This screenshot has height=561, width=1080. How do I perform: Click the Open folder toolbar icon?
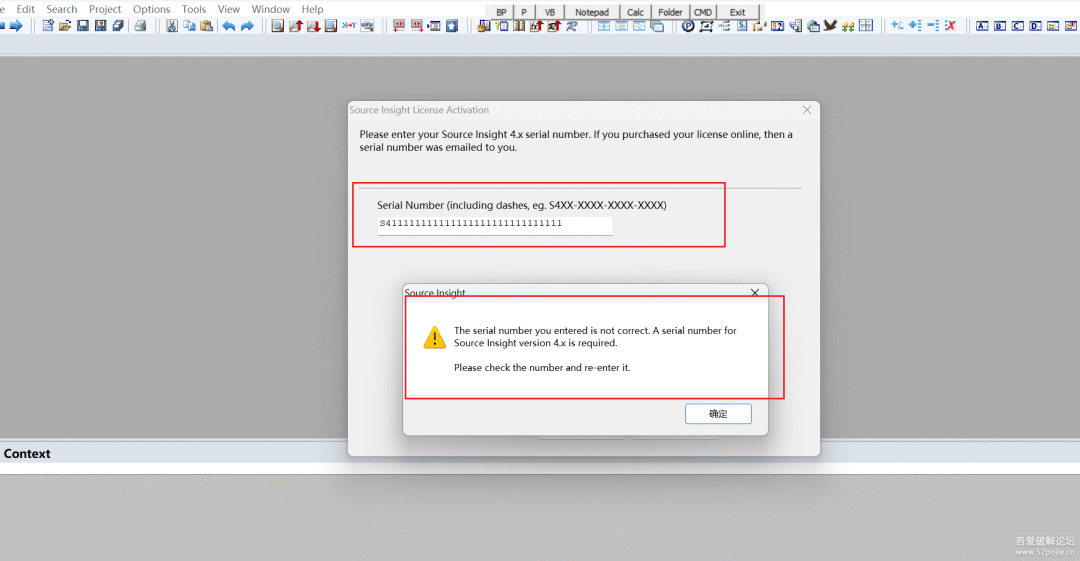click(x=65, y=26)
